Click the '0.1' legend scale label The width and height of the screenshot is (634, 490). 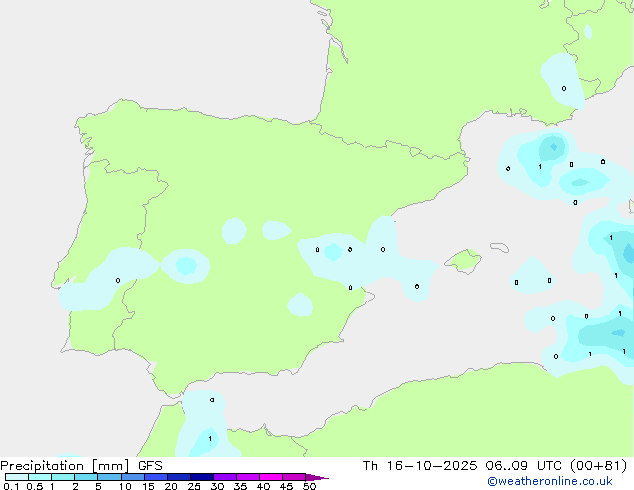coord(11,486)
